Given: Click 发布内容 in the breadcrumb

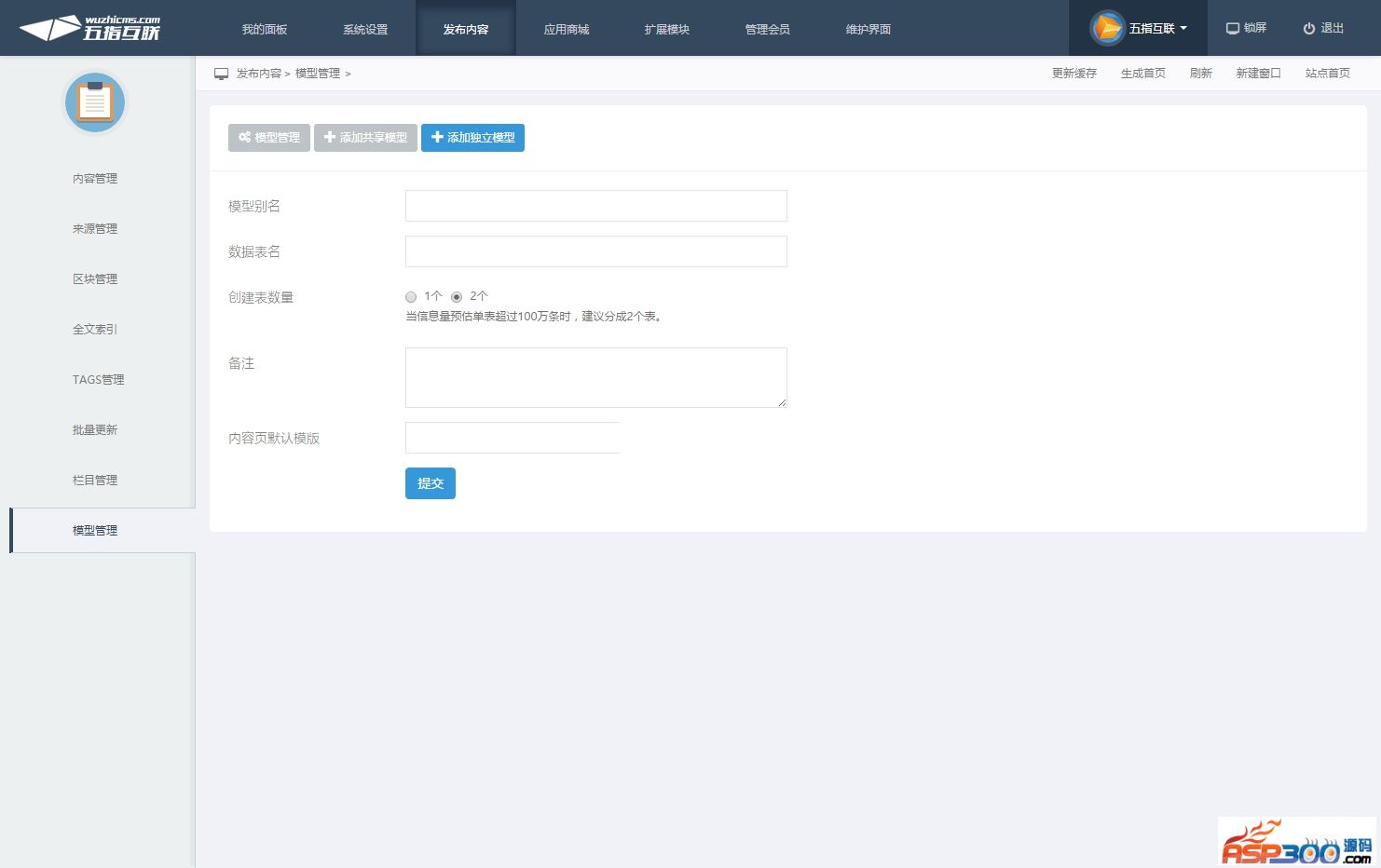Looking at the screenshot, I should pyautogui.click(x=258, y=74).
